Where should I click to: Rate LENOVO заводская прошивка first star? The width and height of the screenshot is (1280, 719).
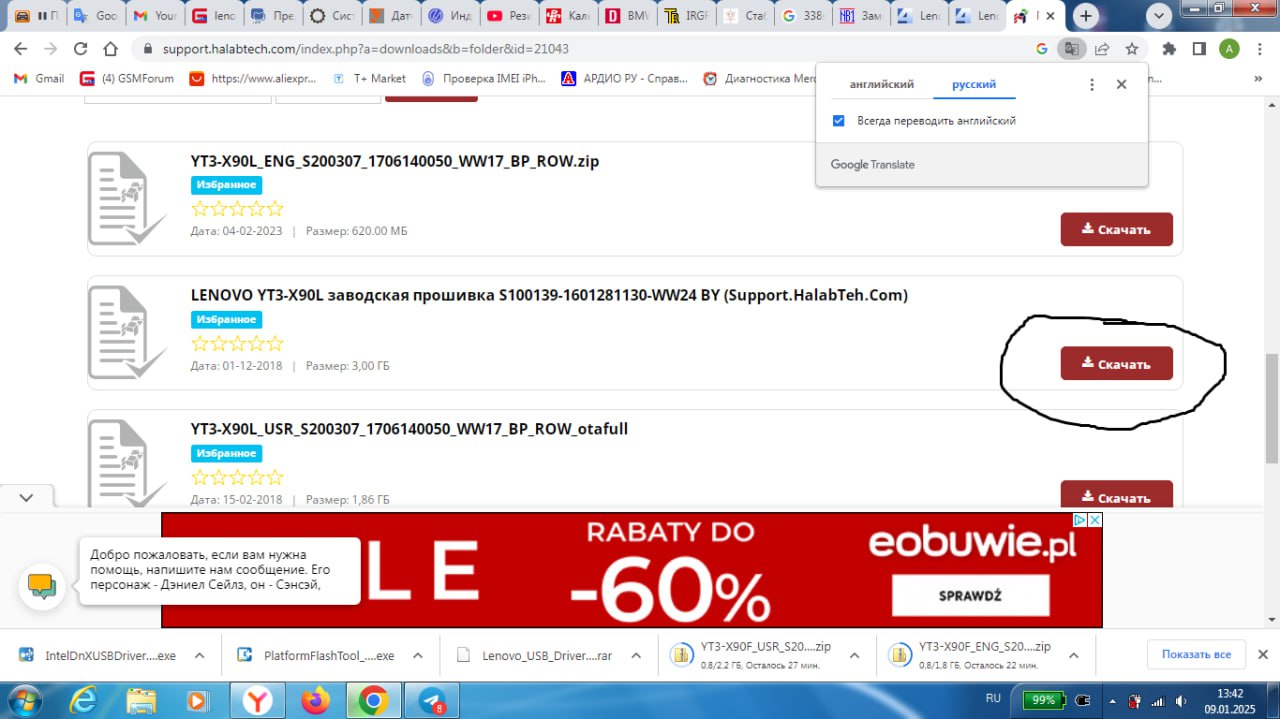(x=200, y=343)
